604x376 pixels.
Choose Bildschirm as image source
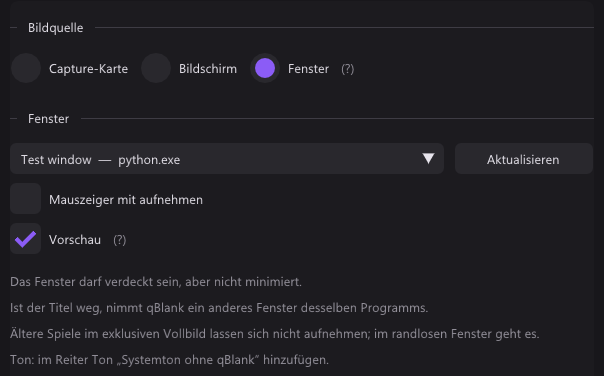click(156, 69)
